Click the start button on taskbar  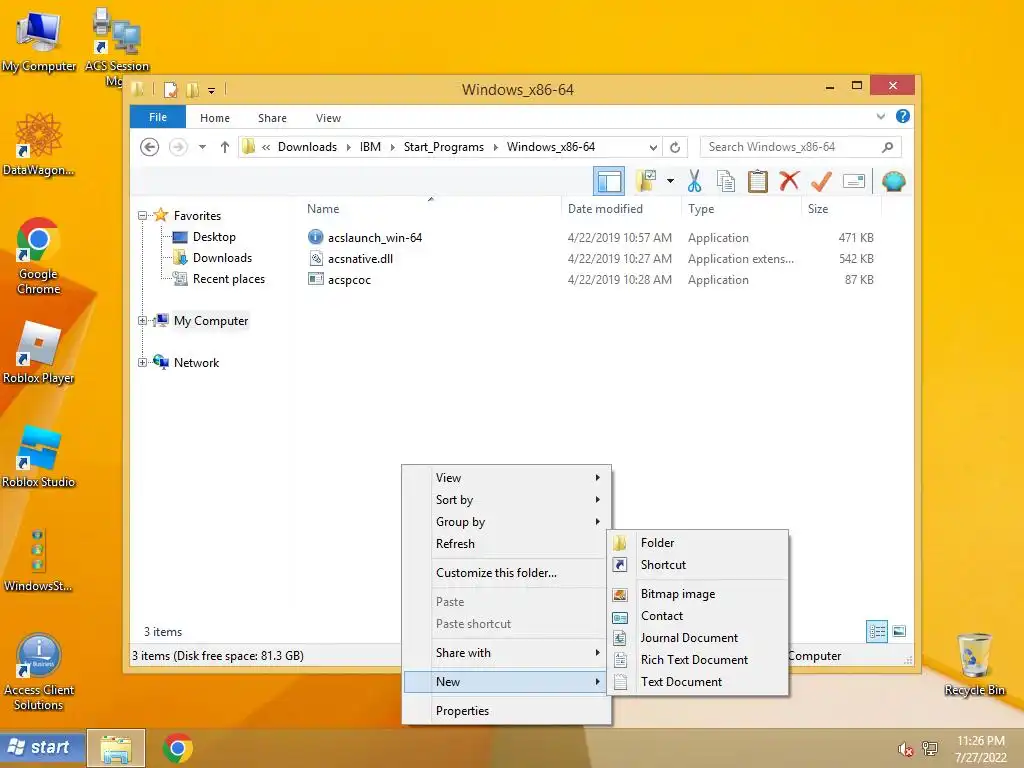click(x=42, y=747)
